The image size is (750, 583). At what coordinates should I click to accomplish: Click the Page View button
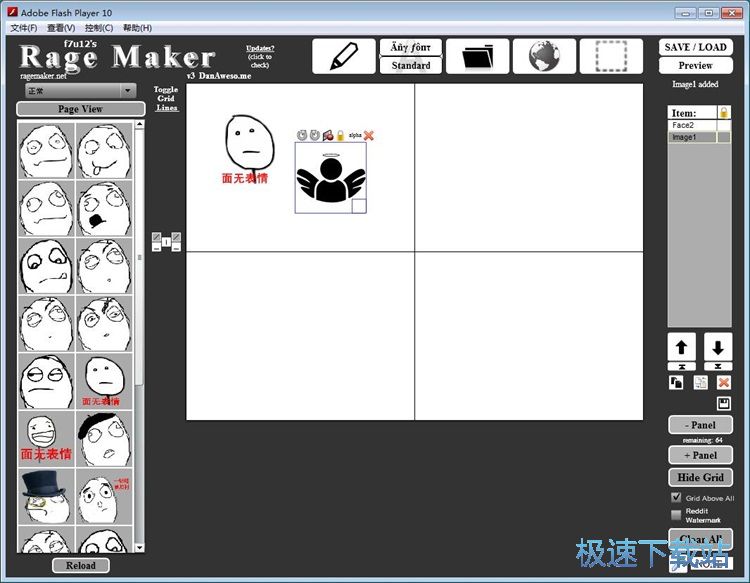click(80, 109)
